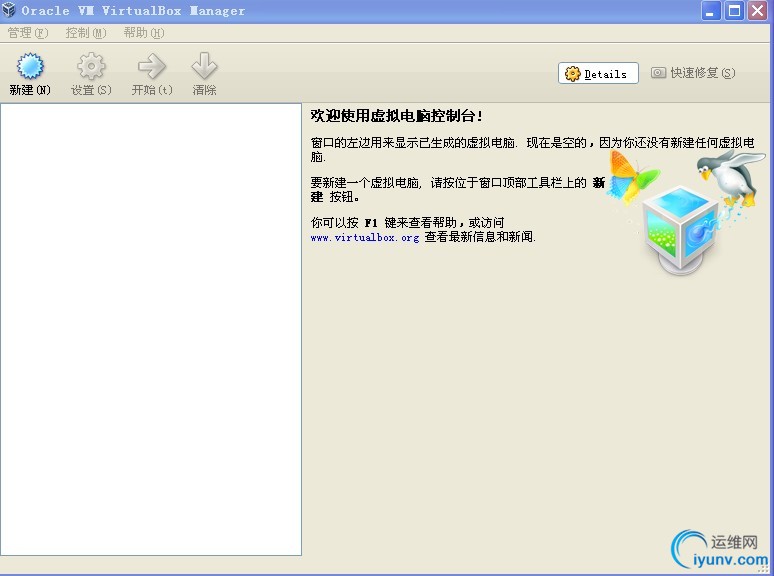The height and width of the screenshot is (576, 774).
Task: Click inside the empty virtual machine list
Action: pyautogui.click(x=151, y=329)
